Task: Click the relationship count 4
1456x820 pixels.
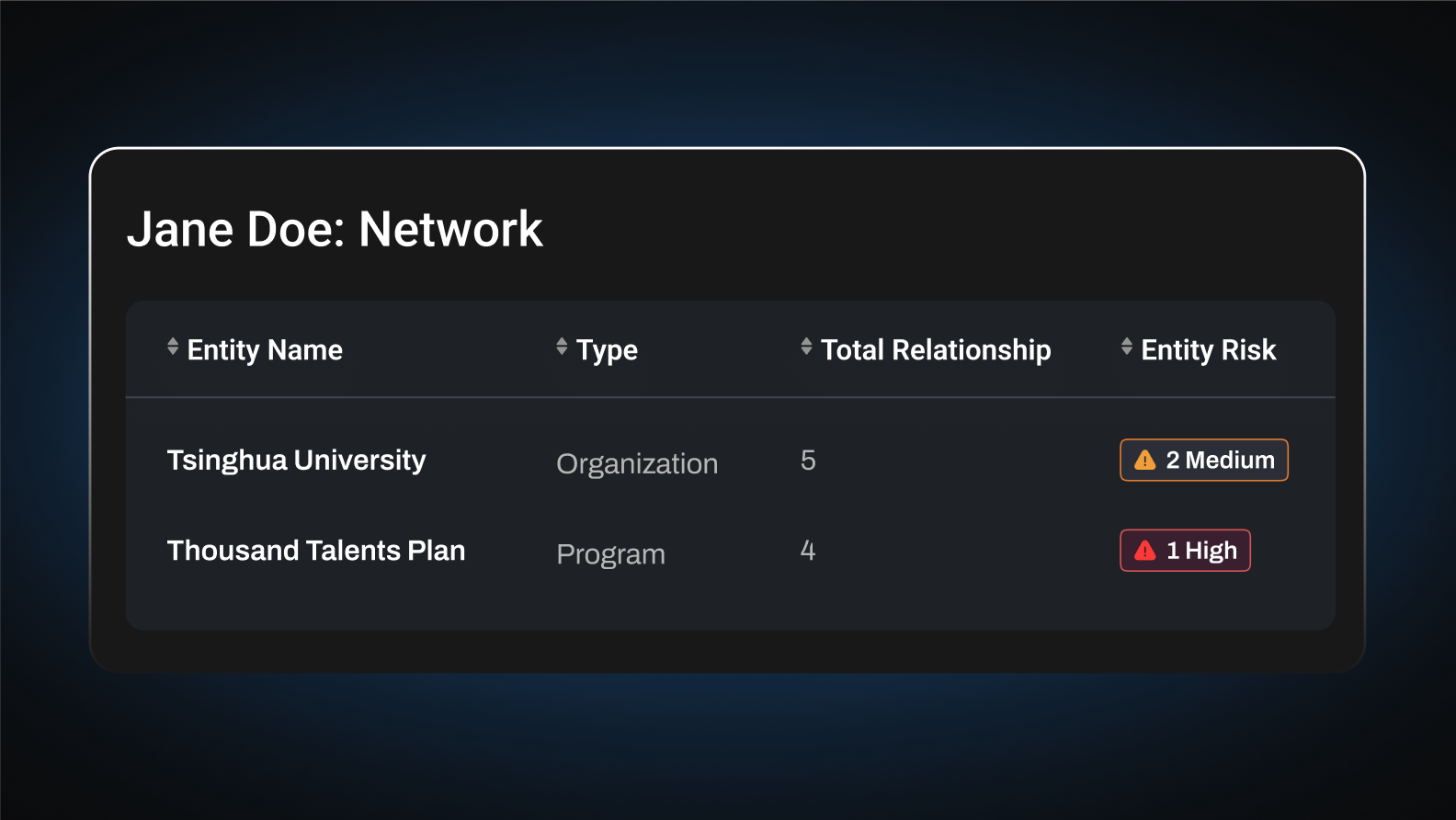Action: coord(808,551)
